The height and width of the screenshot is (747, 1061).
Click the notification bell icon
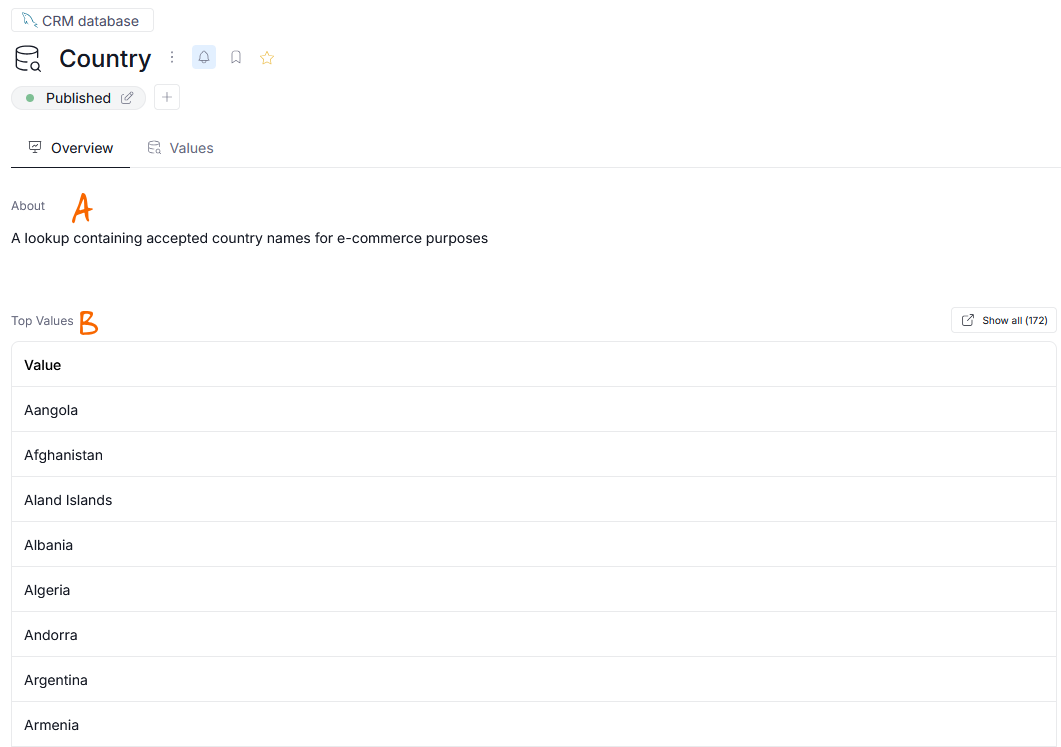point(204,57)
